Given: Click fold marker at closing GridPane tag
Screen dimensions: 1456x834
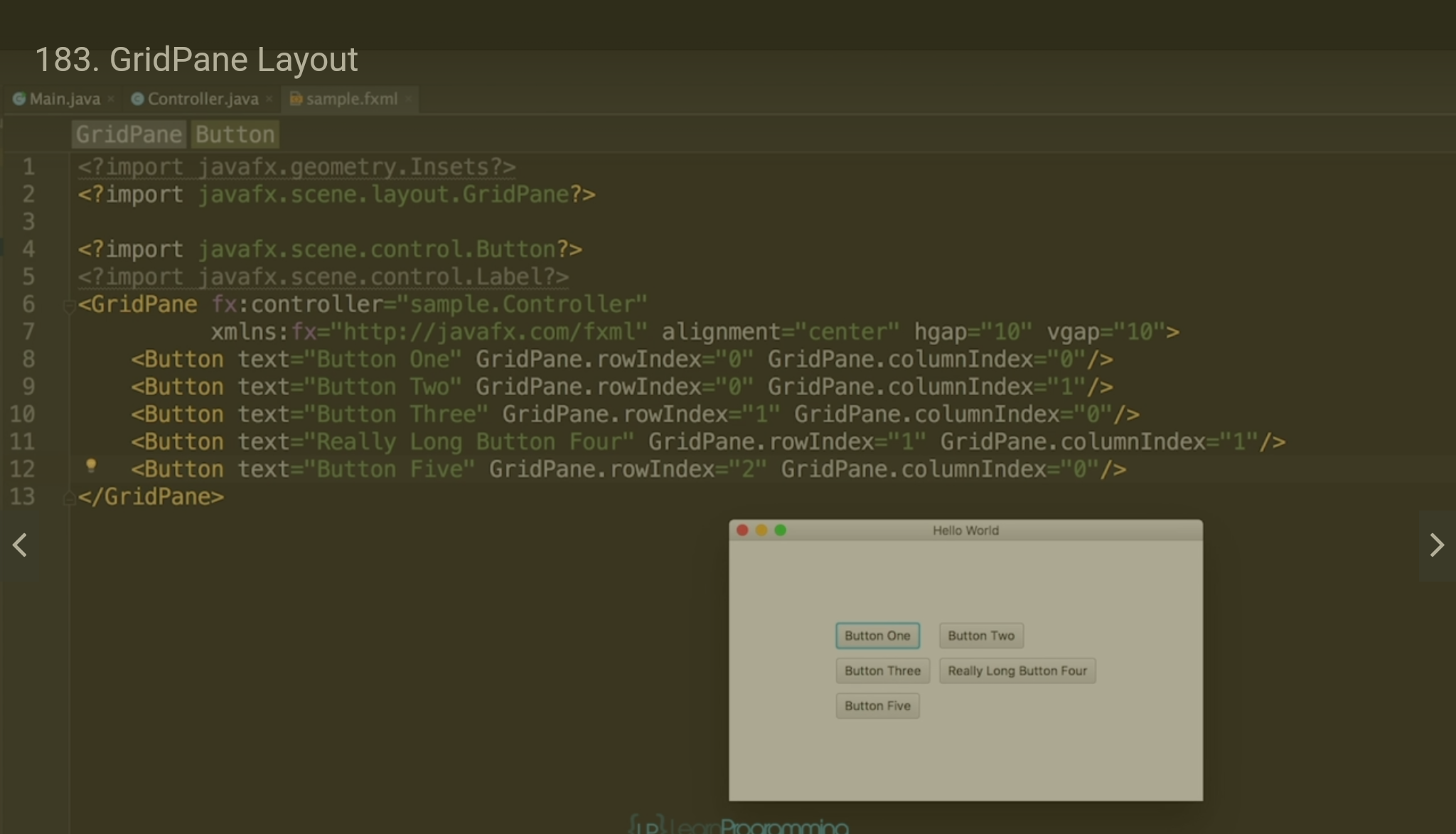Looking at the screenshot, I should (69, 498).
